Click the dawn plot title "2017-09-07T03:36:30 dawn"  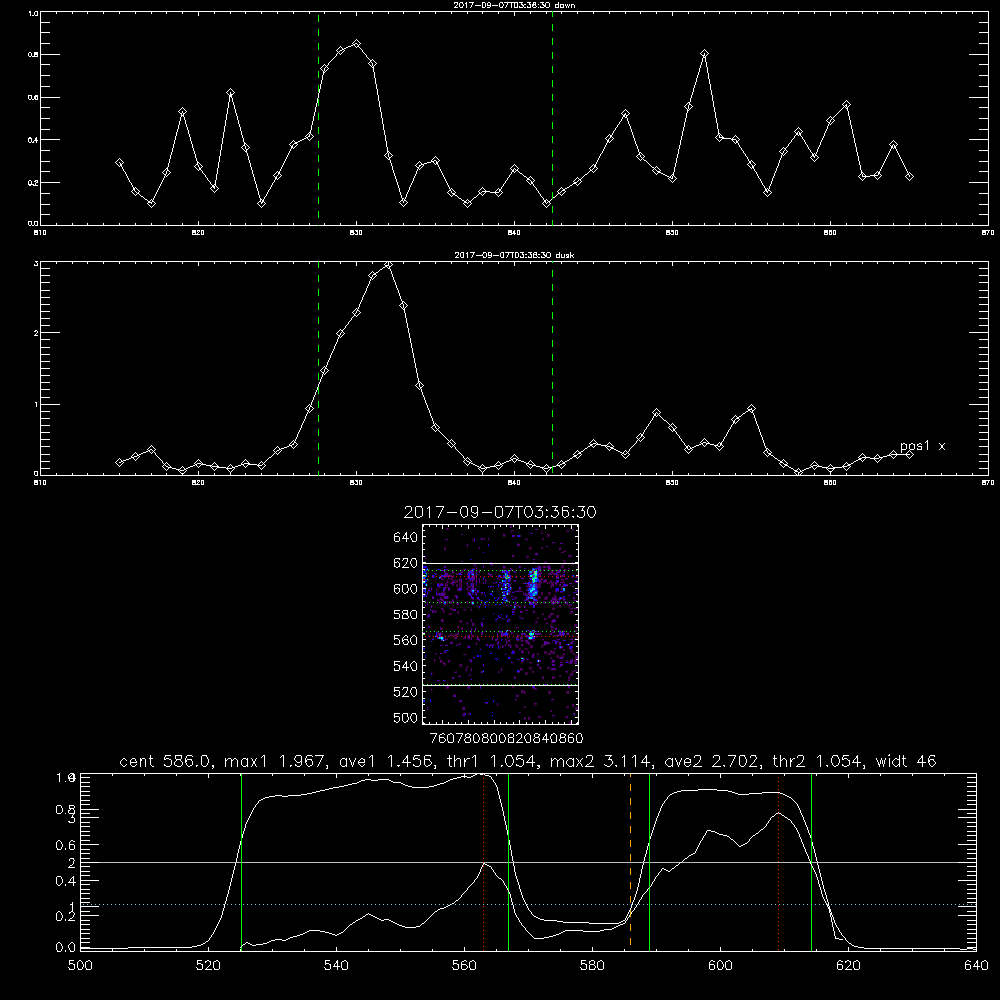tap(514, 5)
